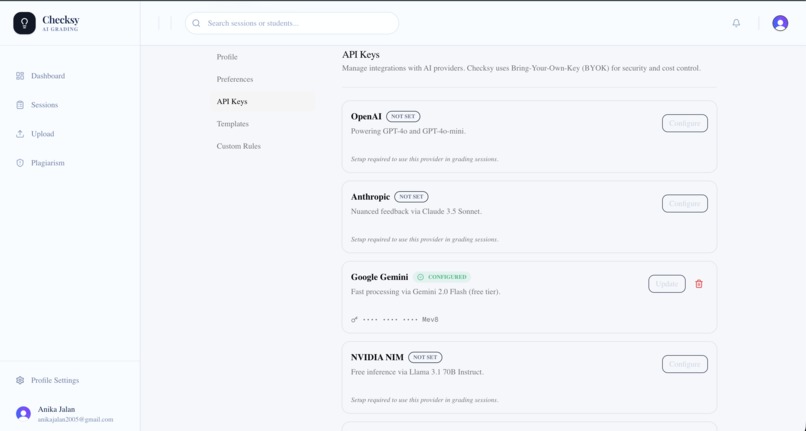The width and height of the screenshot is (806, 431).
Task: Click the OpenAI provider heading
Action: click(x=366, y=117)
